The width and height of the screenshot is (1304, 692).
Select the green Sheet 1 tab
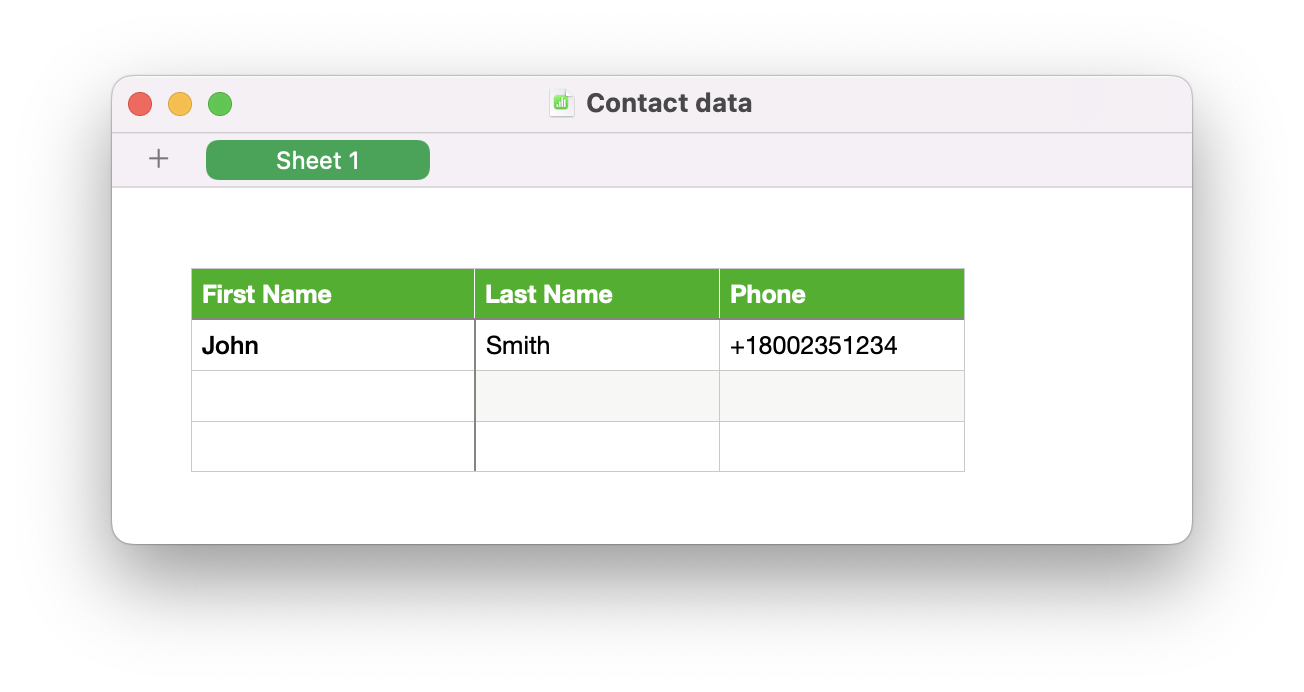click(x=317, y=159)
